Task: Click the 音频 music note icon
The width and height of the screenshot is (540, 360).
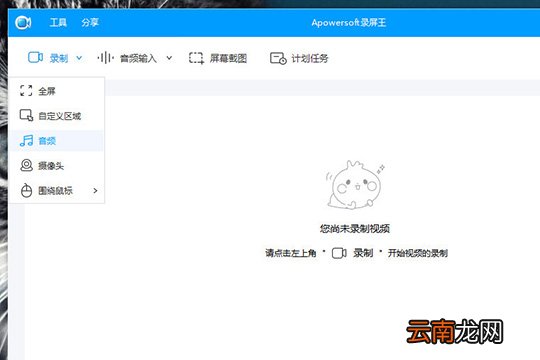Action: (27, 140)
